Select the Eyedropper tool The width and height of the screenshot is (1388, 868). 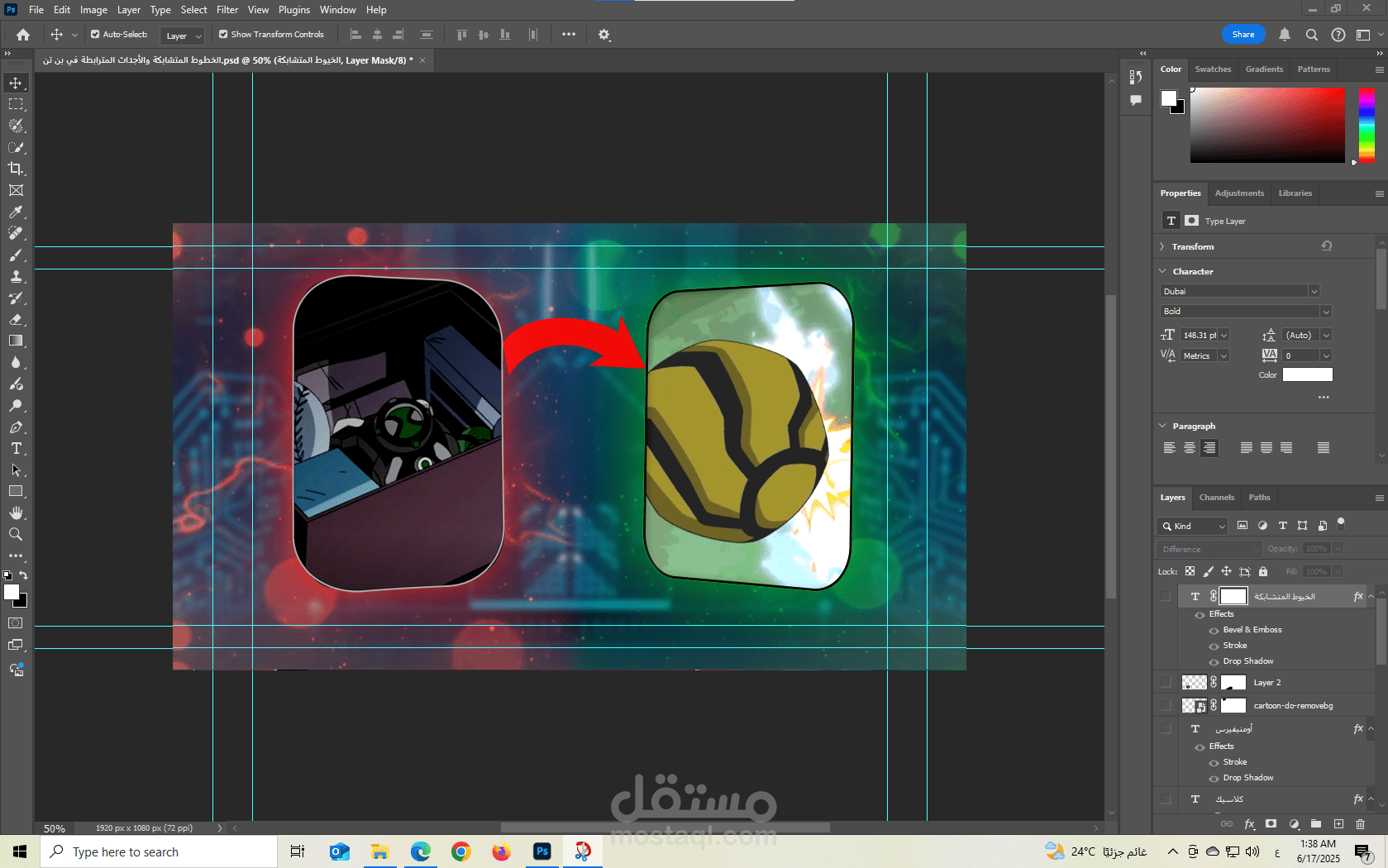point(16,212)
